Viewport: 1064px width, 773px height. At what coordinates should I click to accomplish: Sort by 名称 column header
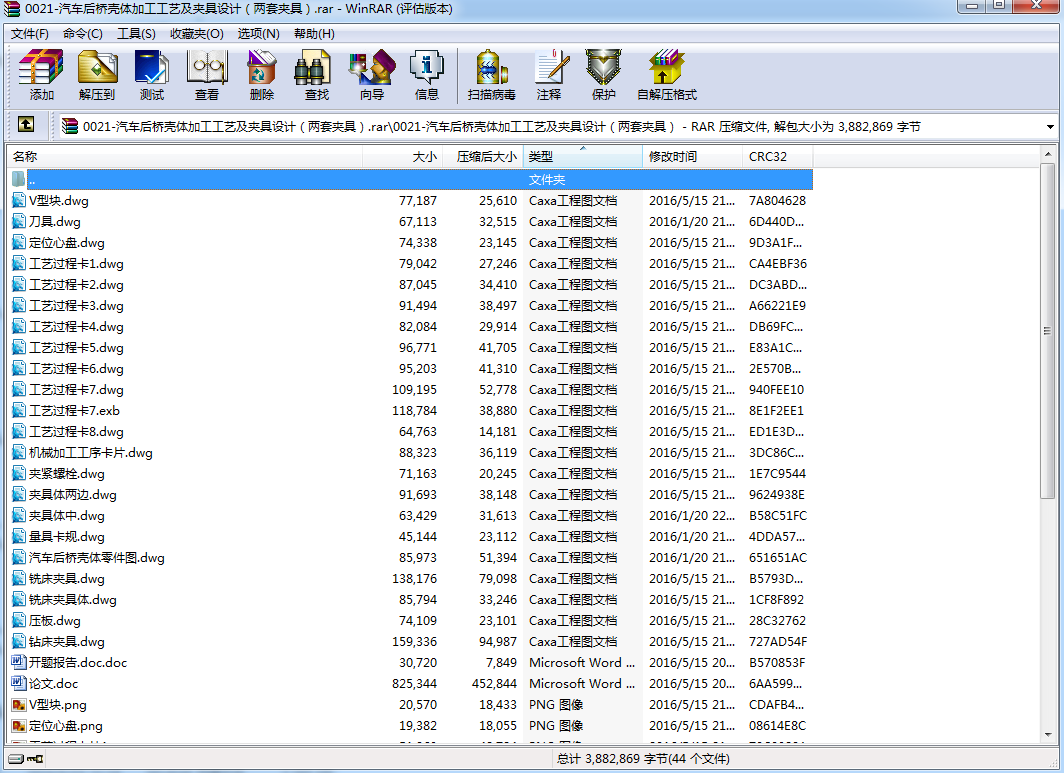[185, 157]
